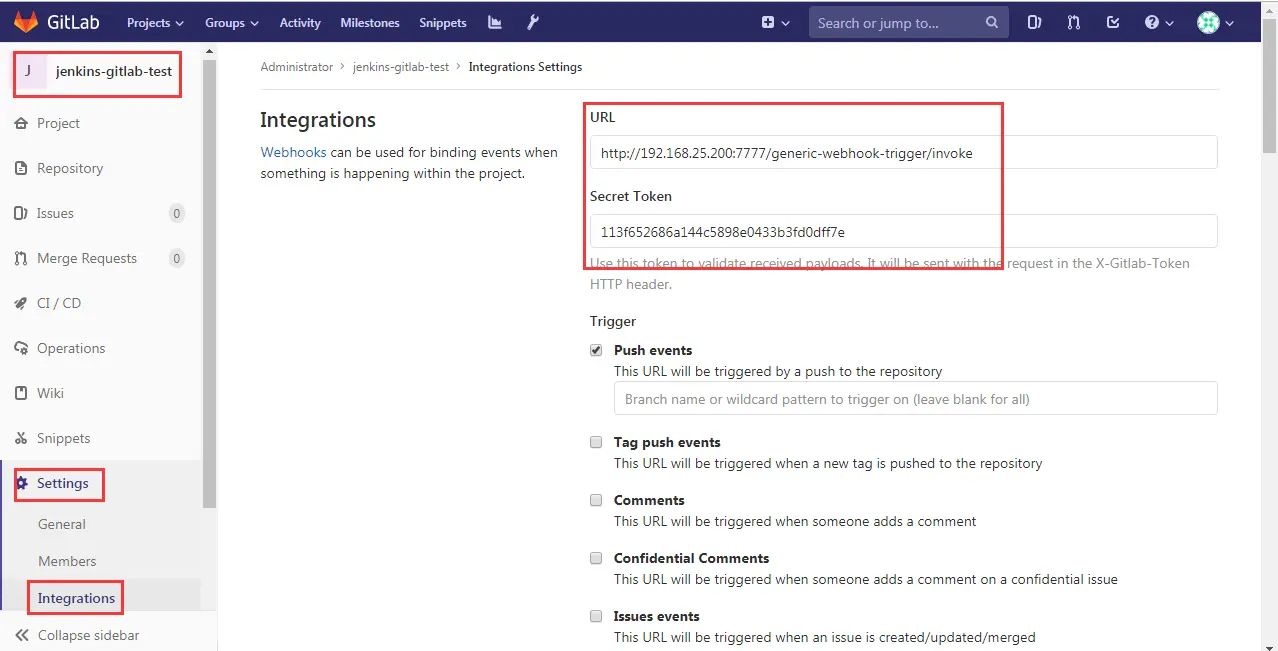Open the Administrator breadcrumb link

pos(296,66)
